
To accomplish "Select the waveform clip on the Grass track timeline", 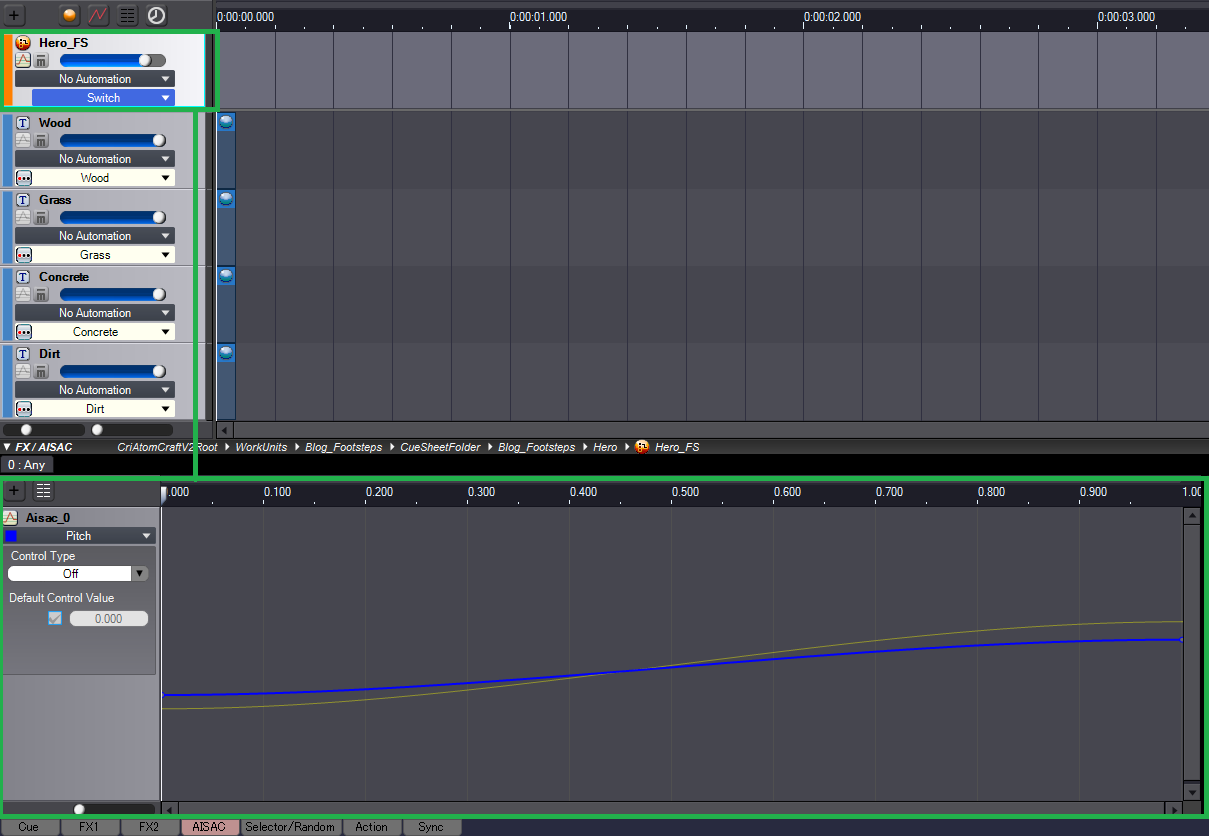I will (226, 198).
